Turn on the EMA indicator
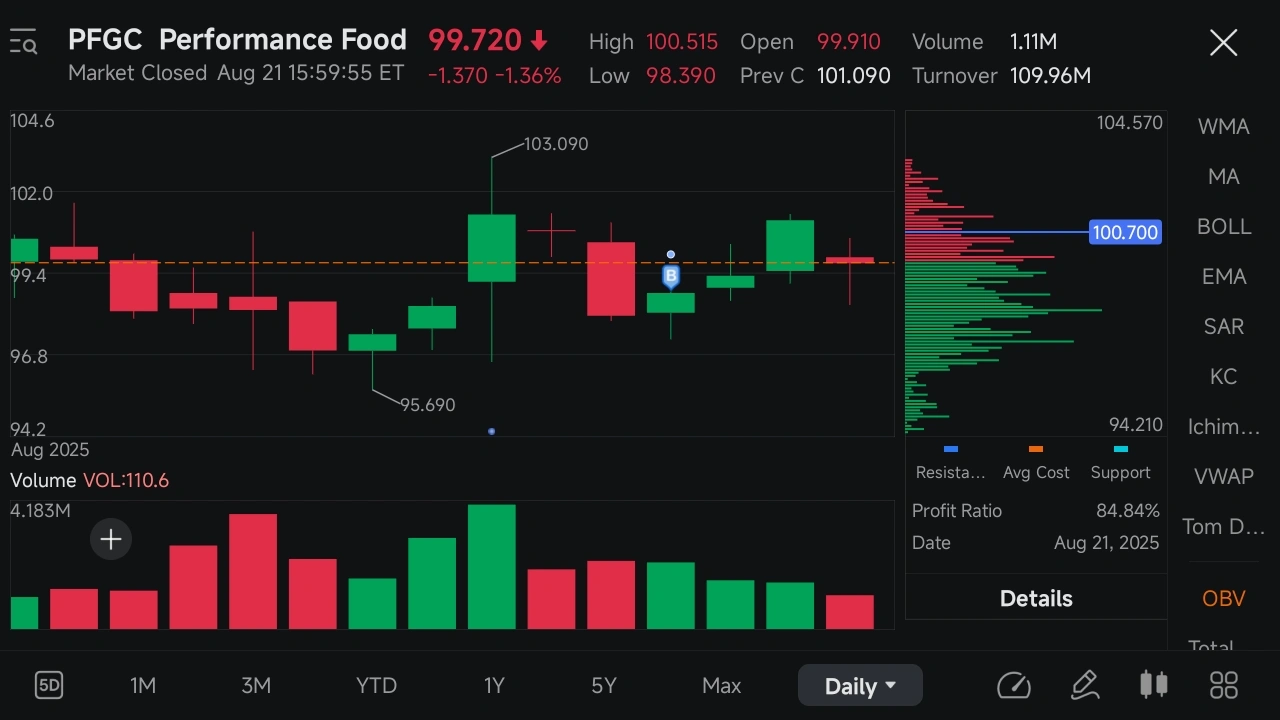This screenshot has width=1280, height=720. [1223, 276]
